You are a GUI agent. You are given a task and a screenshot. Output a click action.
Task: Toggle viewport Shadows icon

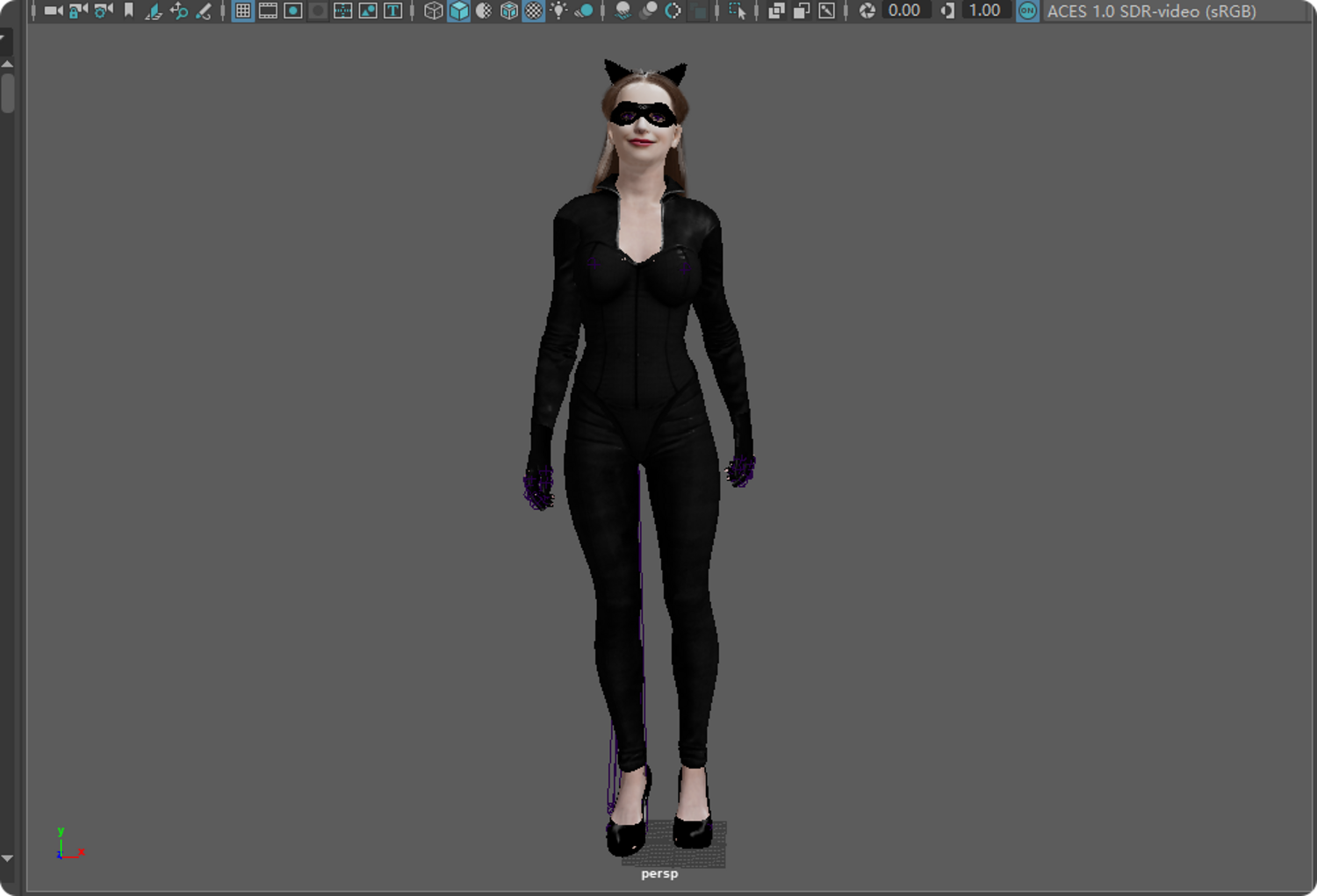coord(584,11)
